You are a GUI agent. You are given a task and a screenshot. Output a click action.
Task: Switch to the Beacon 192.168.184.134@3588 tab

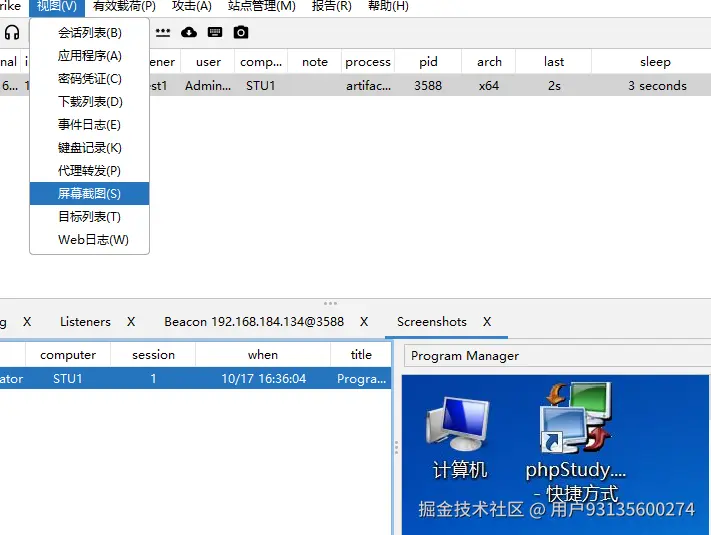point(254,322)
